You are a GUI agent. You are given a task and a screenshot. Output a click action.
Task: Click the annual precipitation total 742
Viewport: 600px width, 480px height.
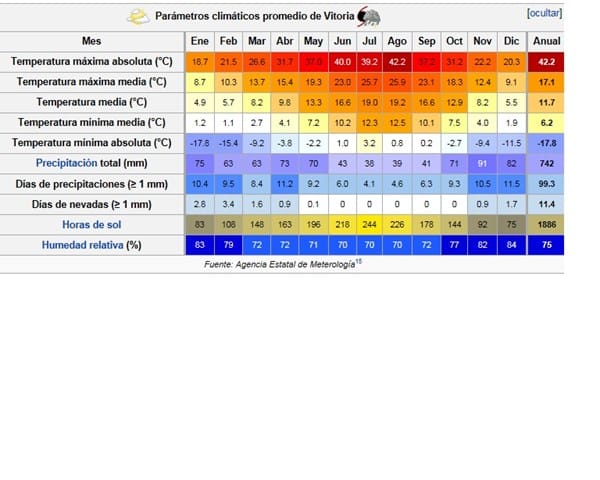pyautogui.click(x=546, y=163)
